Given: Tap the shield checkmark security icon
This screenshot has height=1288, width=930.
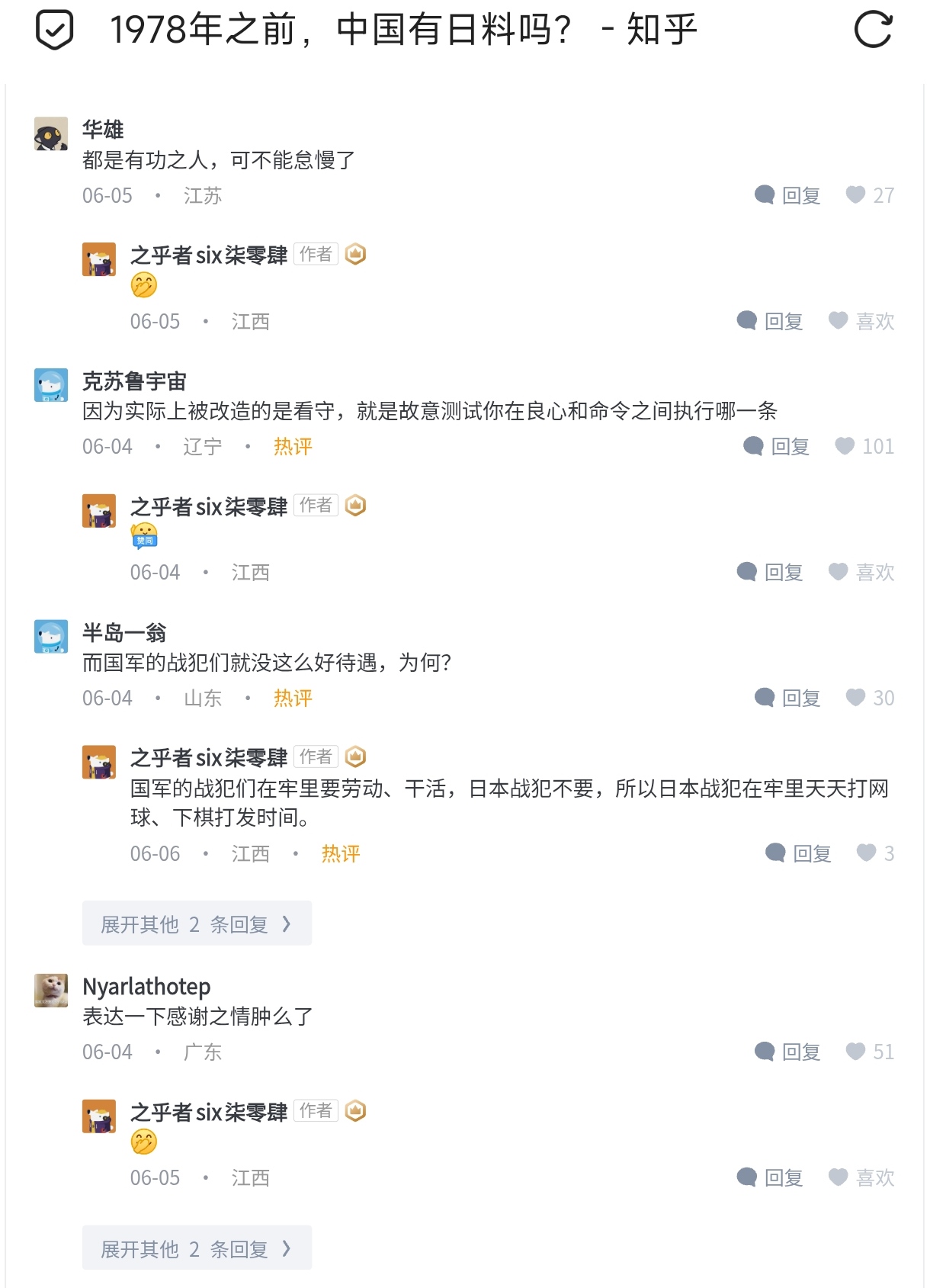Looking at the screenshot, I should [x=55, y=30].
